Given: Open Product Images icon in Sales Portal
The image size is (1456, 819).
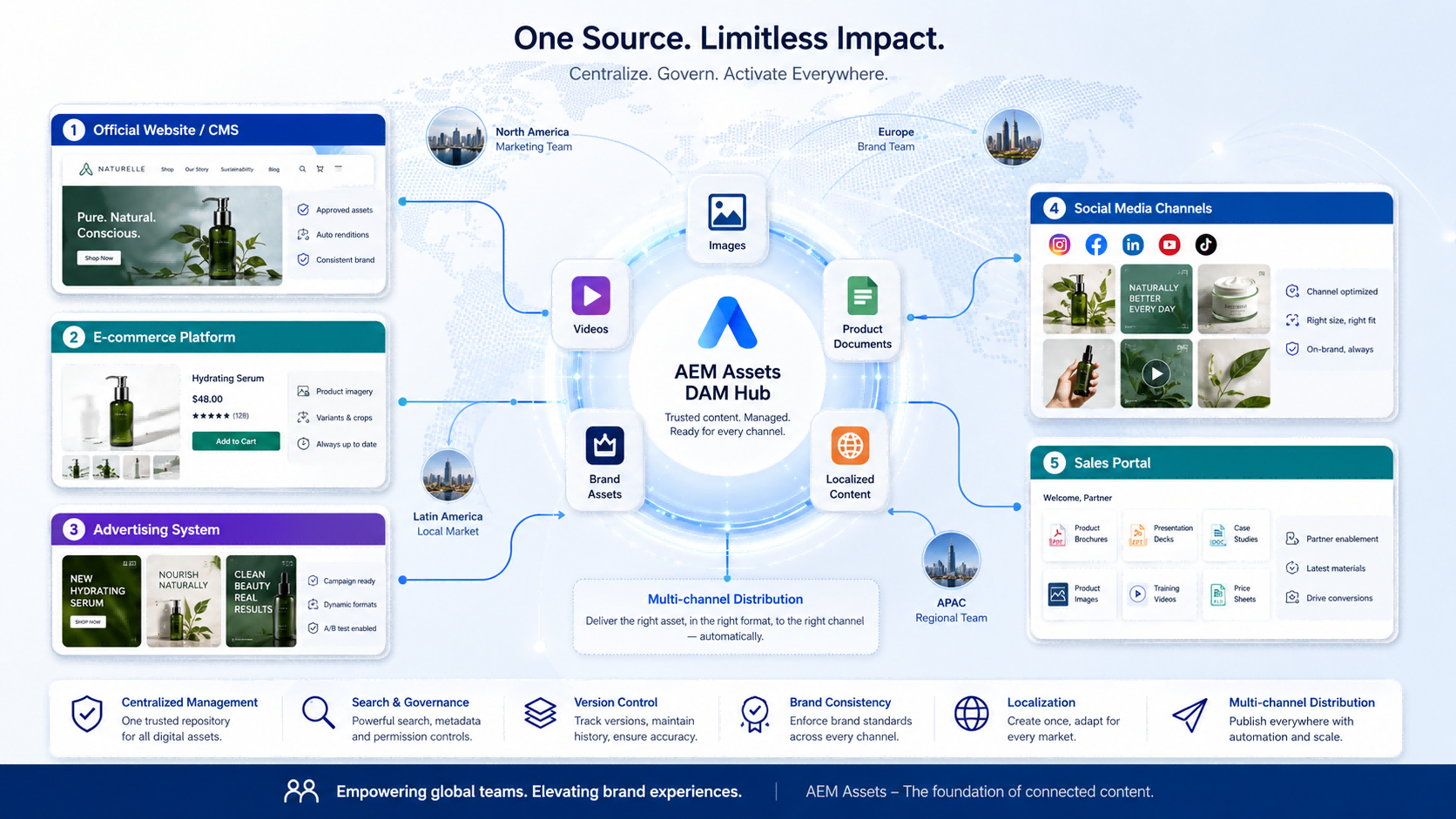Looking at the screenshot, I should tap(1057, 594).
